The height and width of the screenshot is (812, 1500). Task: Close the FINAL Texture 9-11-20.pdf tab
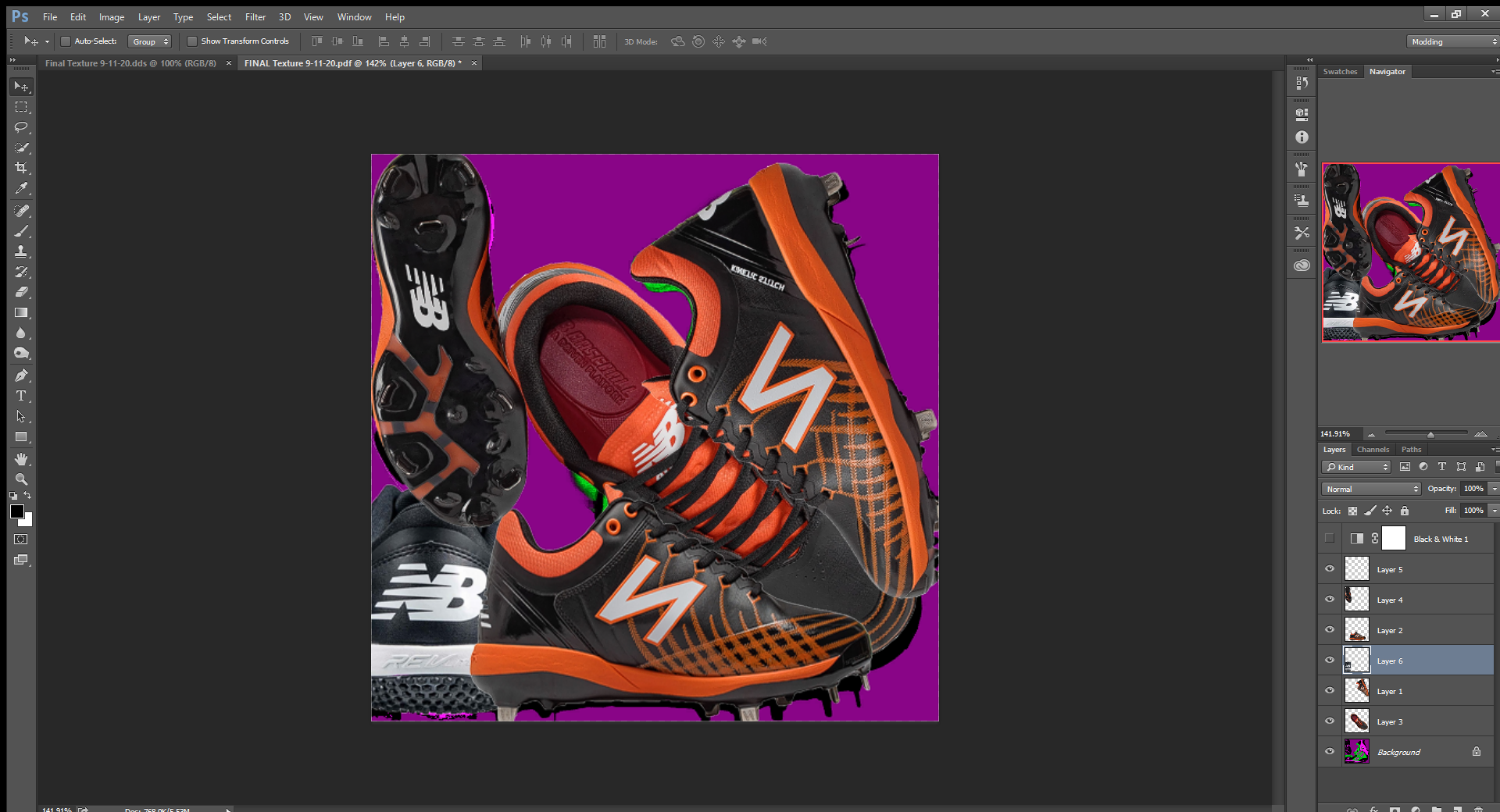tap(473, 63)
